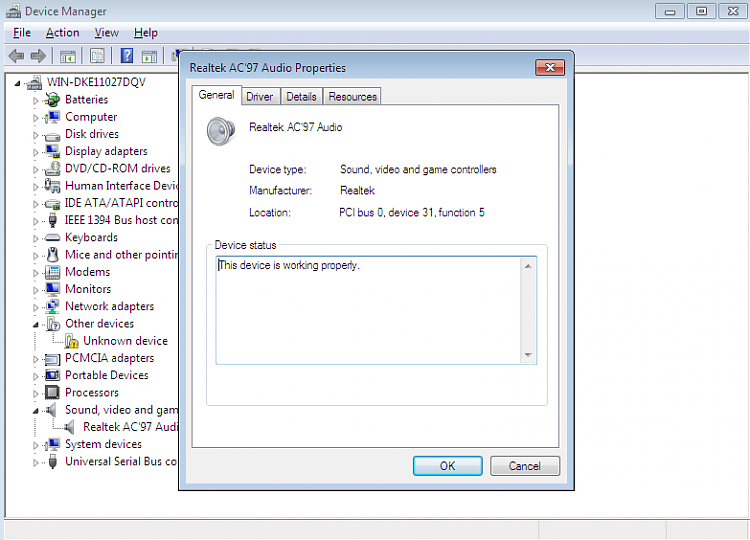
Task: Select the Computer category icon
Action: 52,117
